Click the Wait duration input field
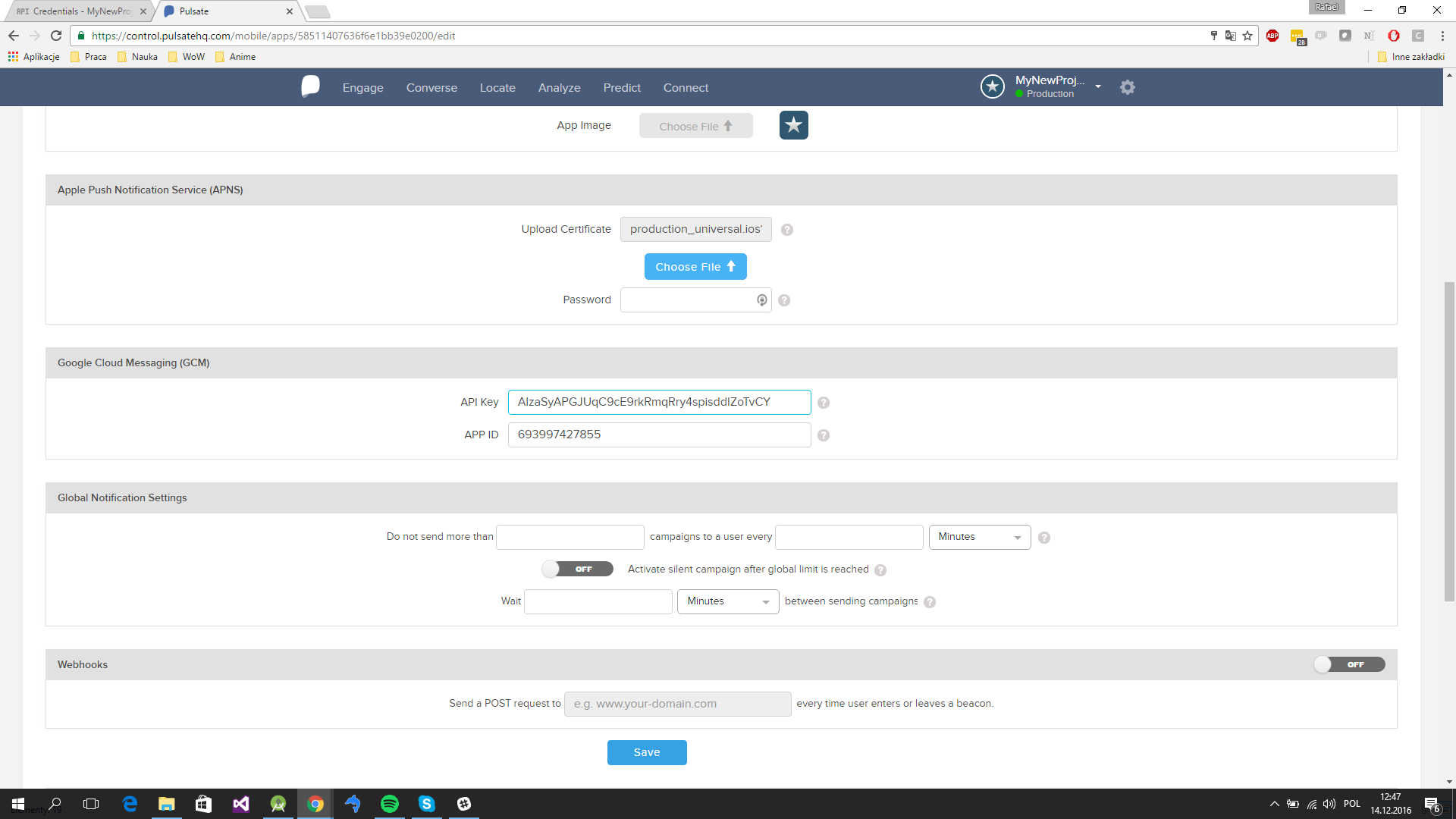1456x819 pixels. click(x=598, y=601)
